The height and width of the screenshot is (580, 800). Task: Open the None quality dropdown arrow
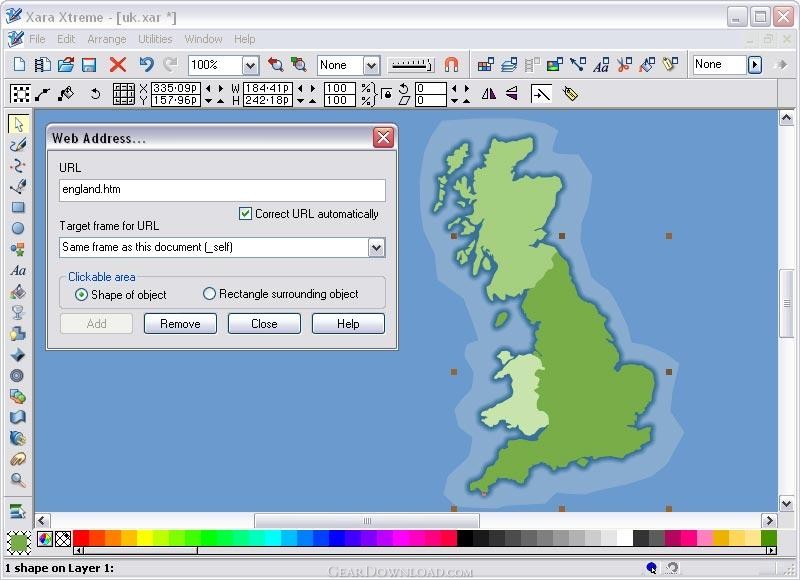tap(371, 65)
